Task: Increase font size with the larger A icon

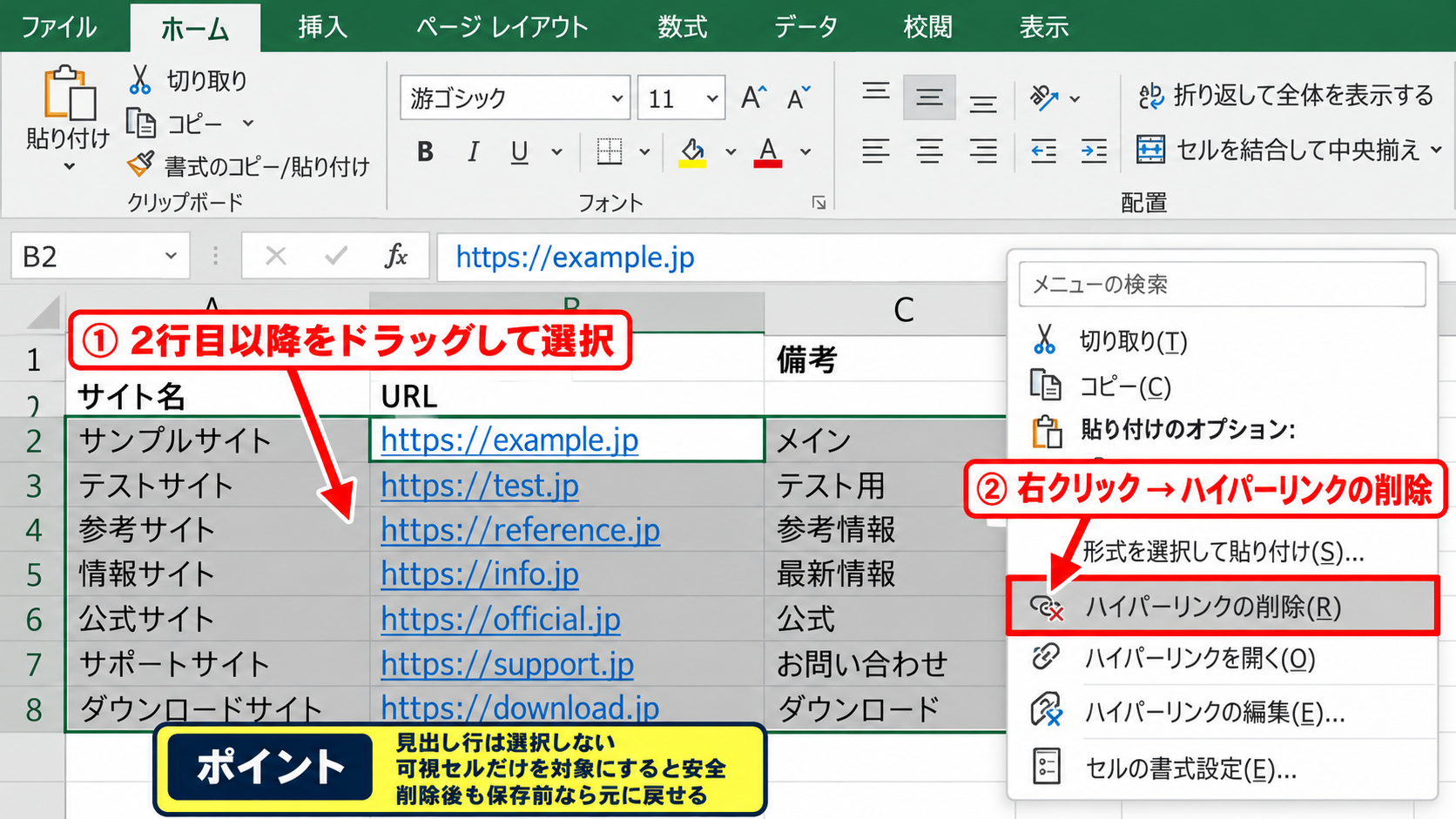Action: (x=754, y=97)
